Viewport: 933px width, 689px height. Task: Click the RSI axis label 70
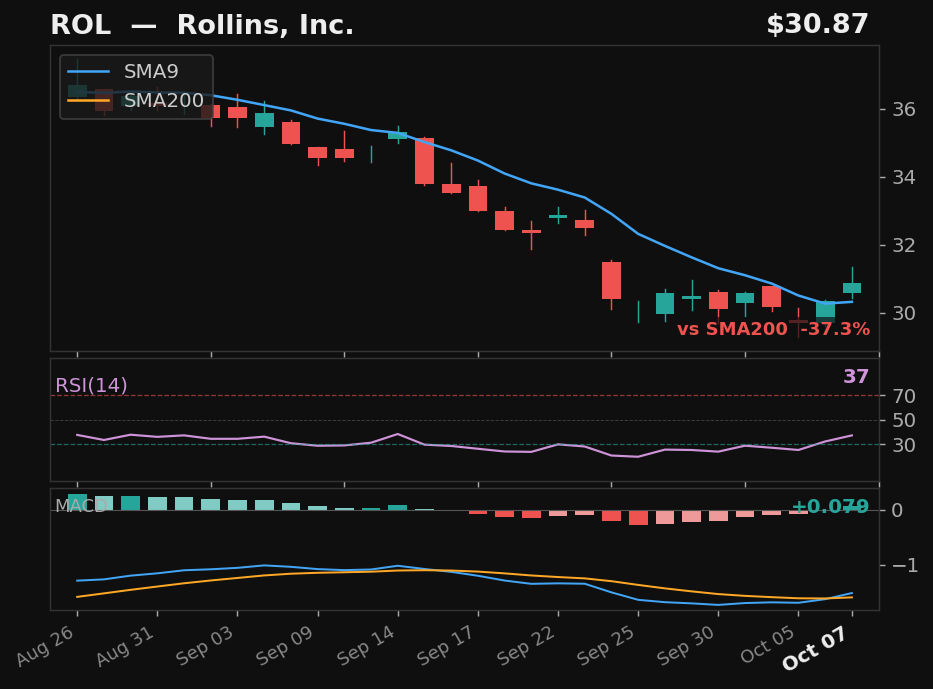[x=903, y=396]
